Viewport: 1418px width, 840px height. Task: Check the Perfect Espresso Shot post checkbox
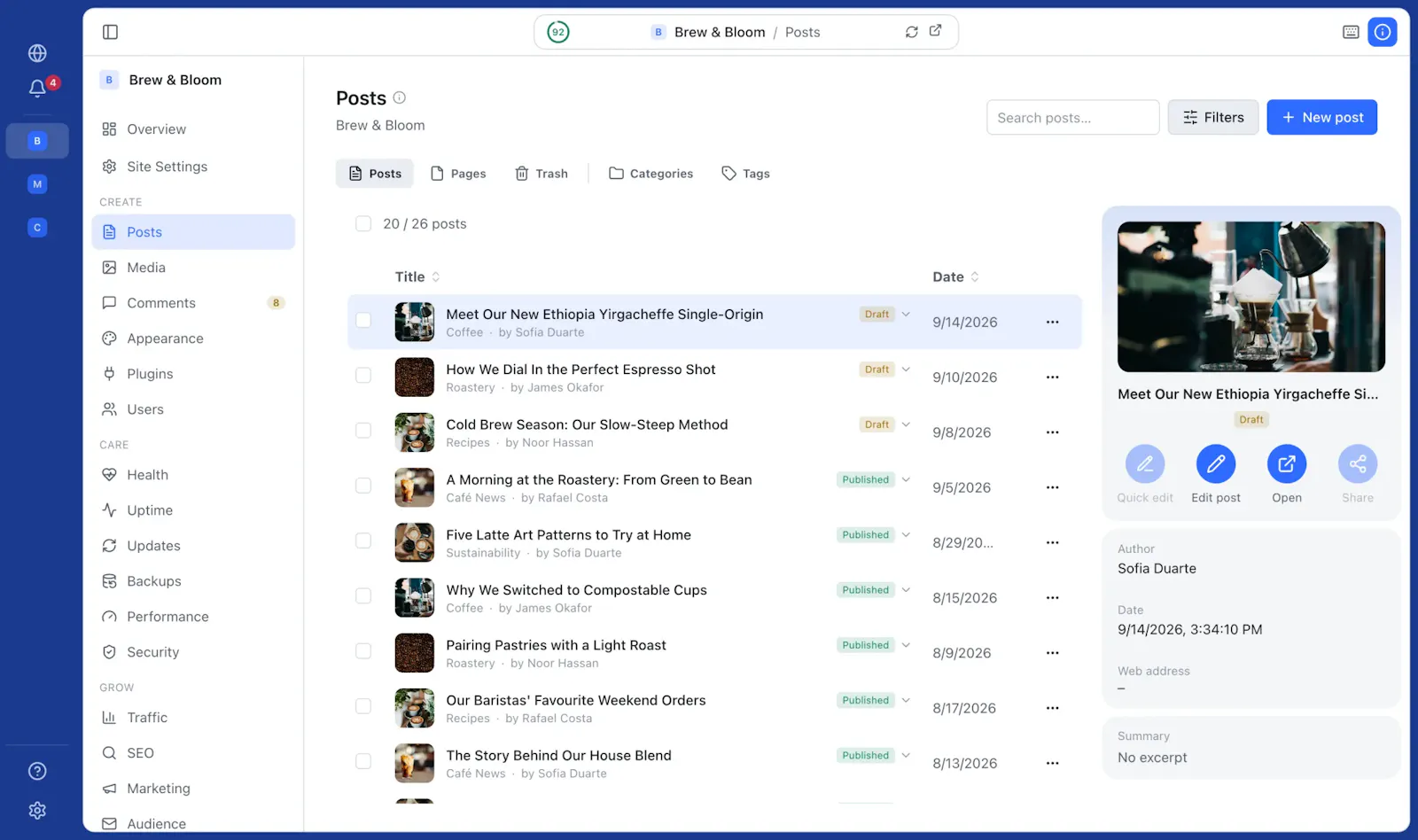point(363,375)
